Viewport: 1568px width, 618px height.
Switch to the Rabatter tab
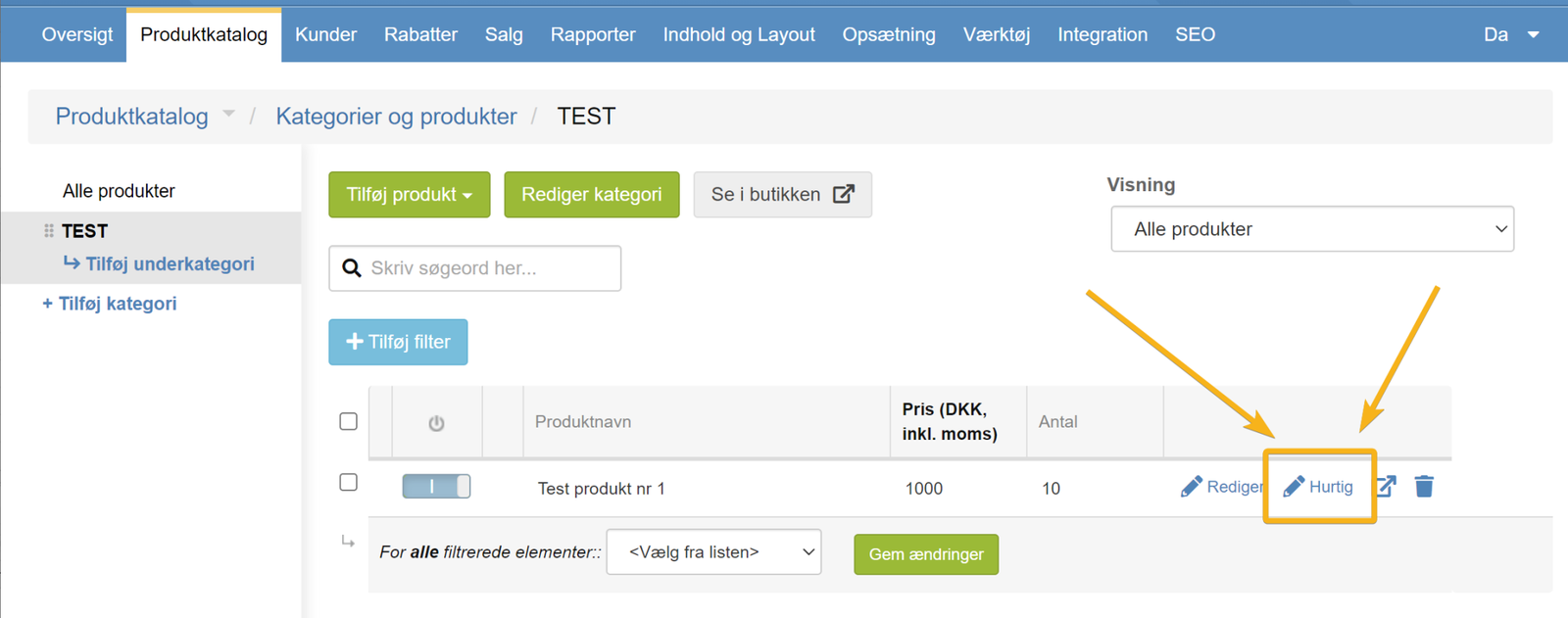click(420, 34)
